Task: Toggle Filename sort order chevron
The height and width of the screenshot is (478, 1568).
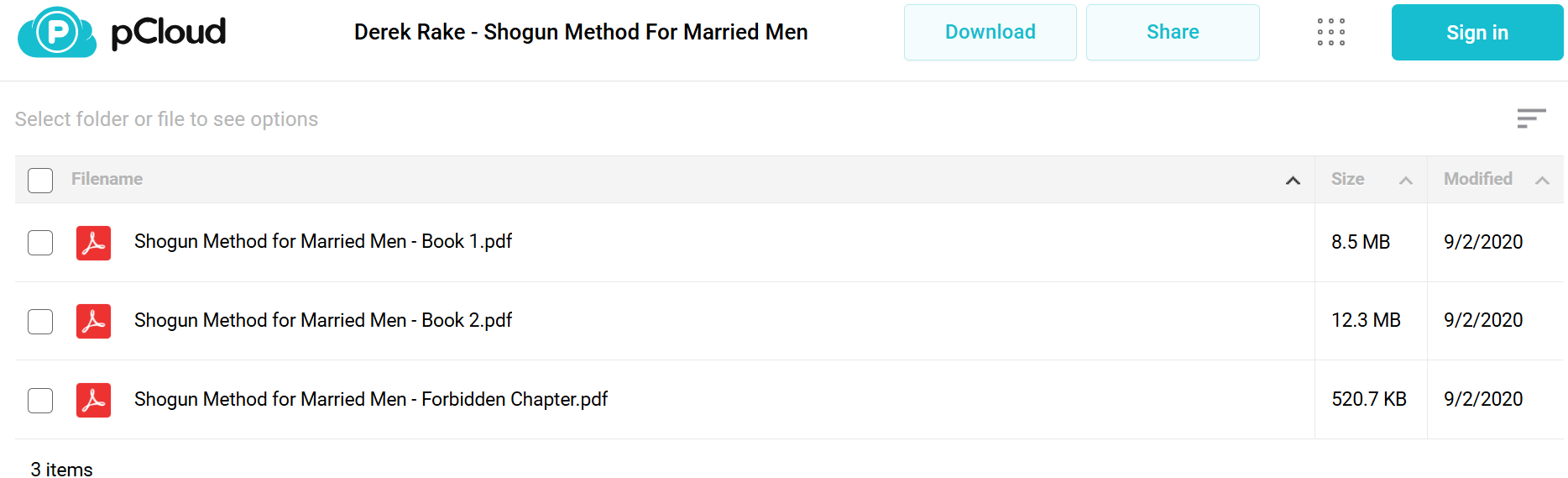Action: click(1293, 181)
